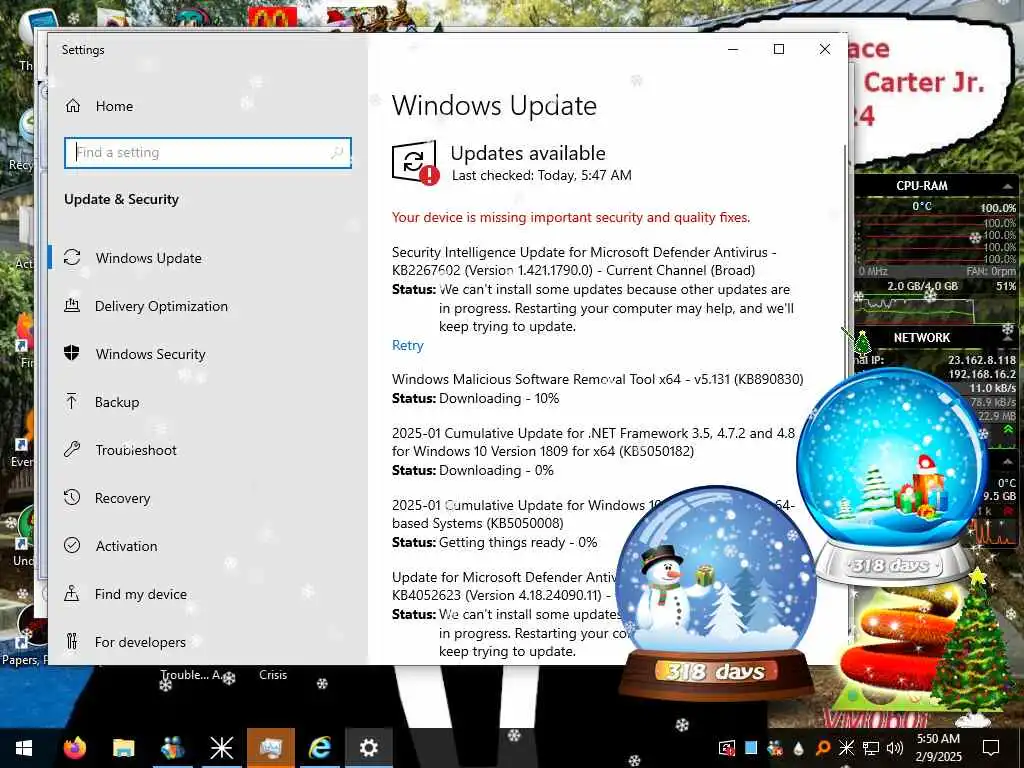The width and height of the screenshot is (1024, 768).
Task: Click the Recovery clock icon
Action: point(72,497)
